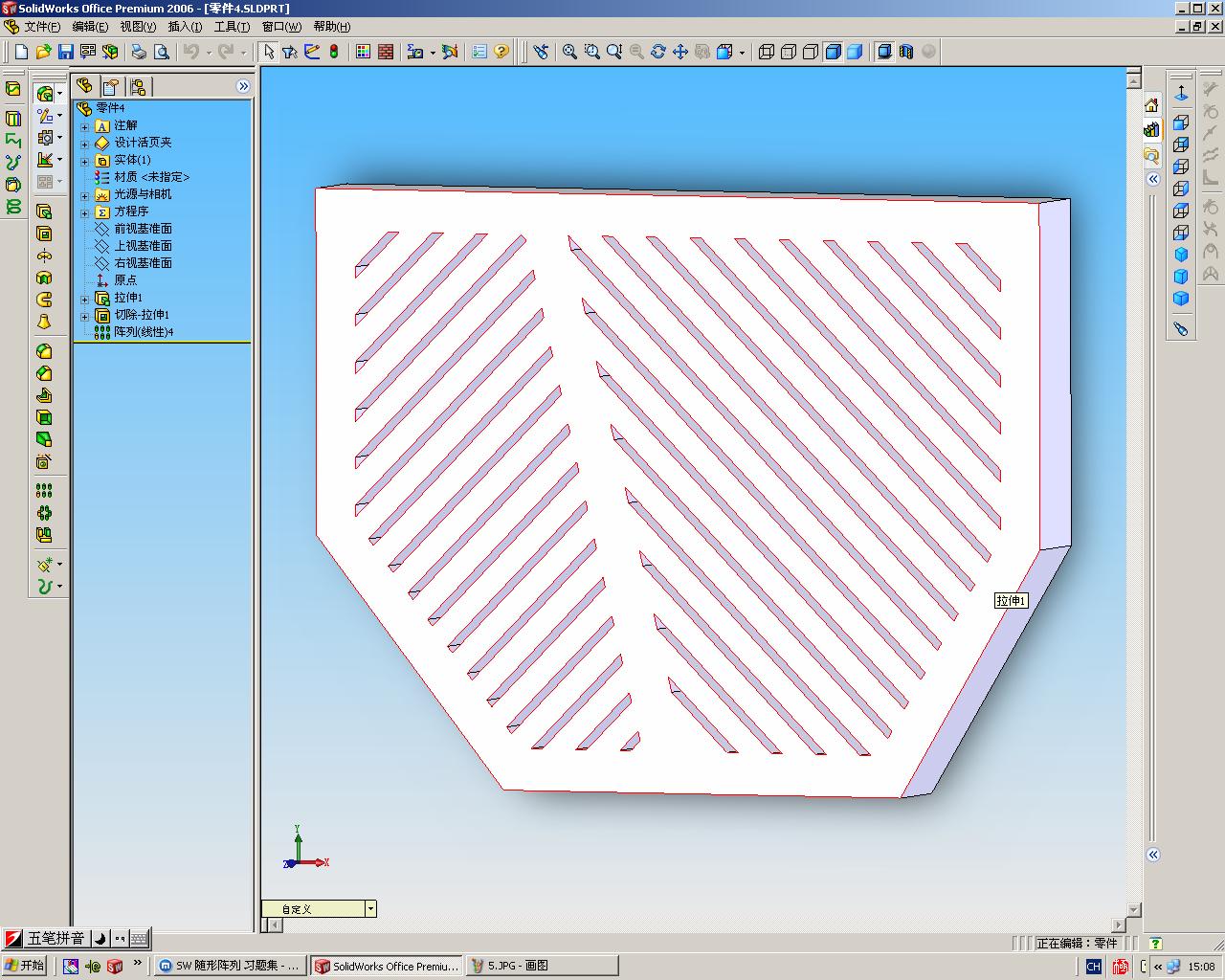The image size is (1225, 980).
Task: Expand the 光源与相机 tree node
Action: pos(84,195)
